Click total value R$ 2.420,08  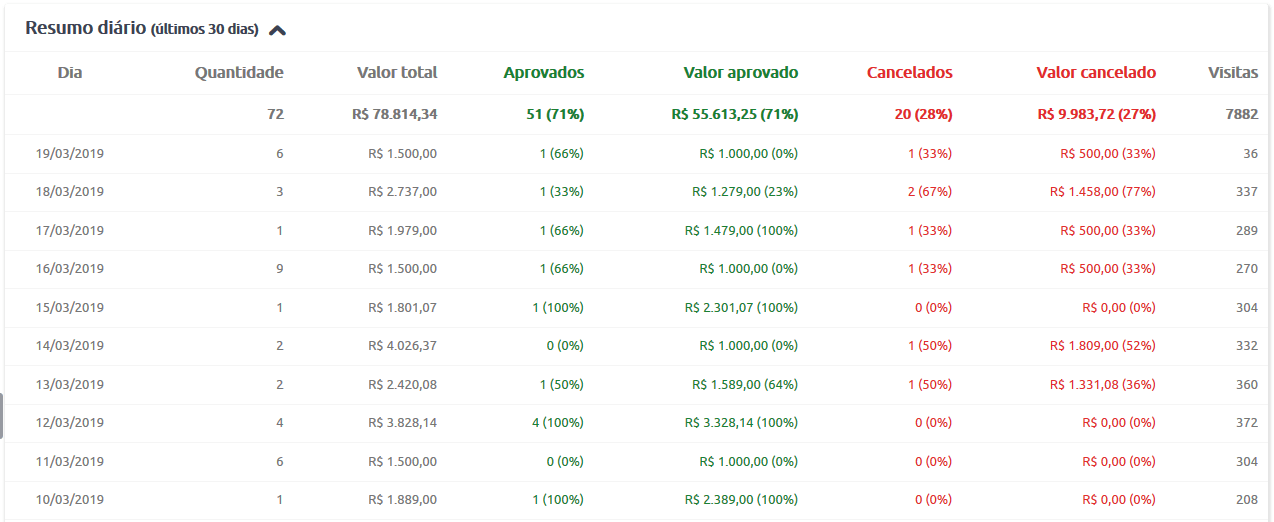point(403,385)
